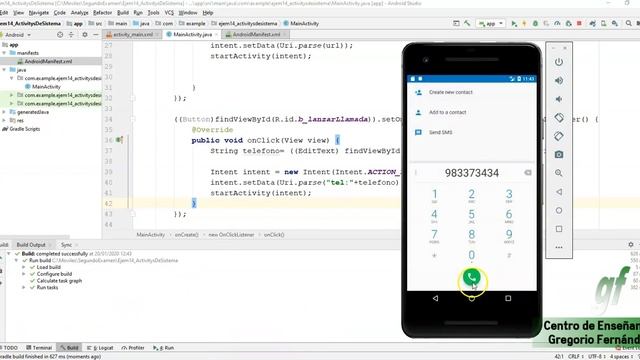The image size is (640, 360).
Task: Open the Tools menu
Action: pyautogui.click(x=153, y=13)
